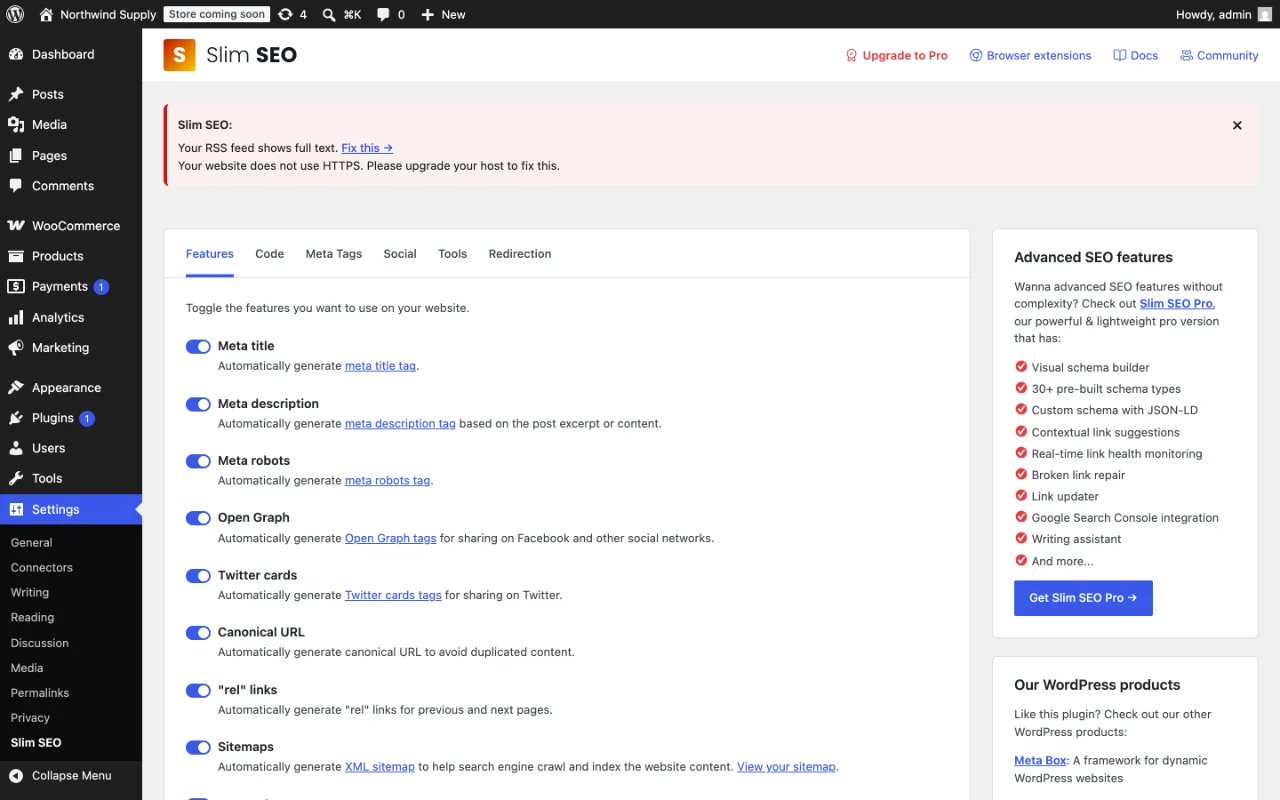Open Payments in the sidebar

71,286
